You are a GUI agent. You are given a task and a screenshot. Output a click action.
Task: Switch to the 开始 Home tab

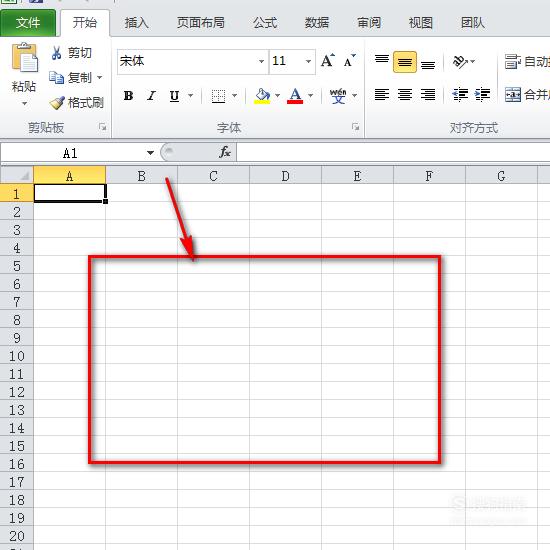pos(85,23)
